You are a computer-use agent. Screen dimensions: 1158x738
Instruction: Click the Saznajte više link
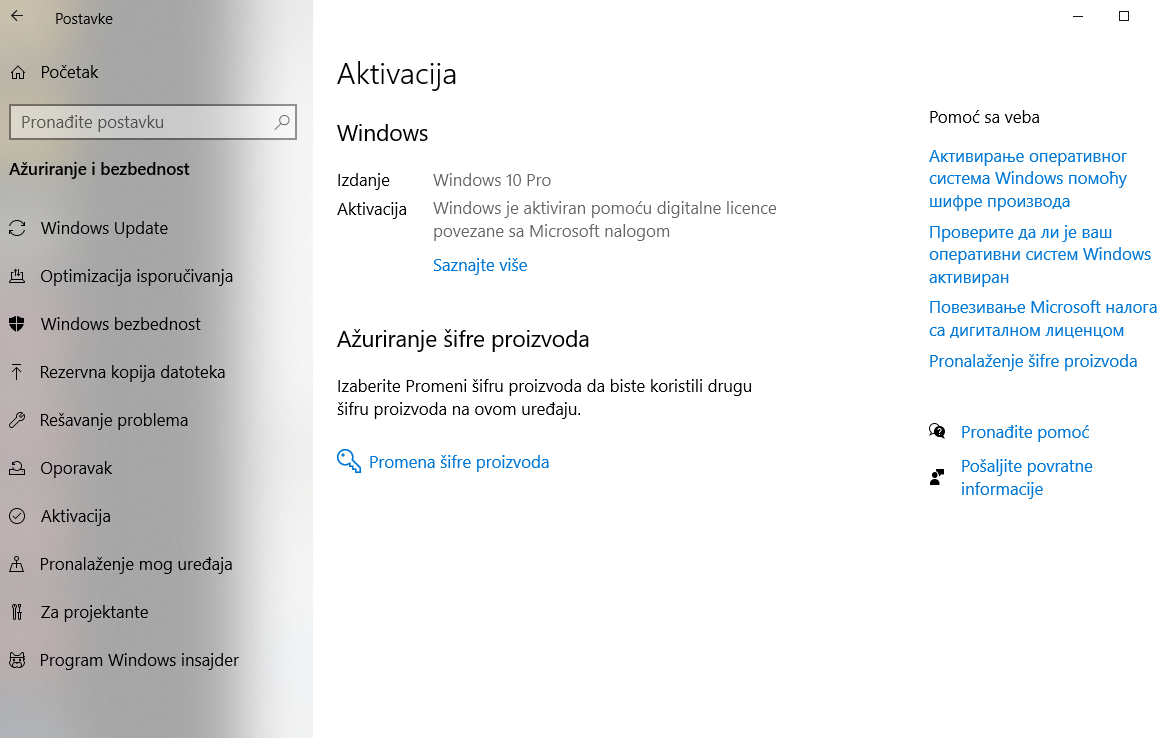[480, 265]
